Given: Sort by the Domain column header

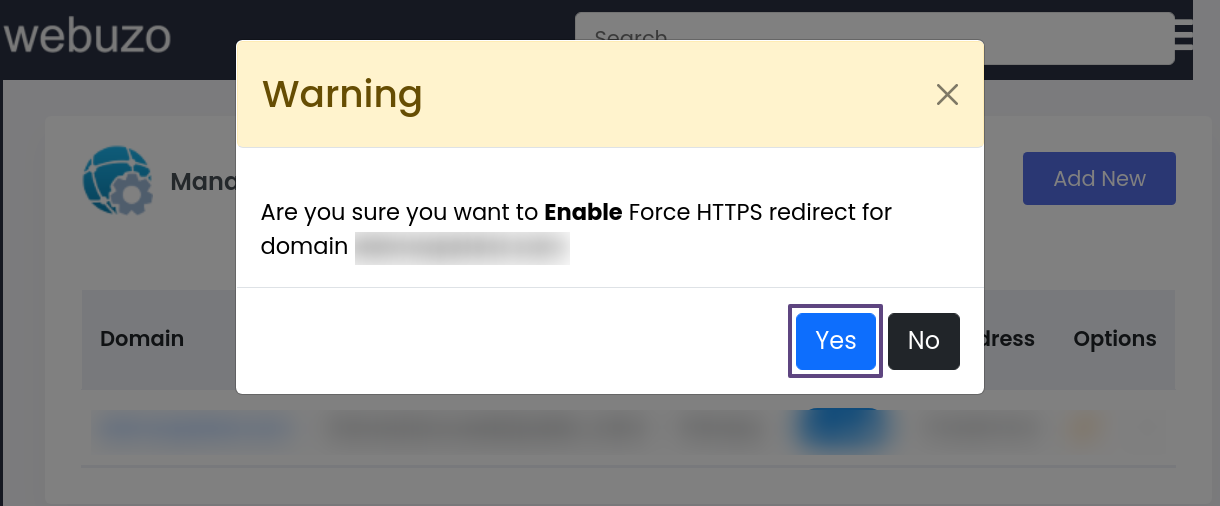Looking at the screenshot, I should 142,339.
